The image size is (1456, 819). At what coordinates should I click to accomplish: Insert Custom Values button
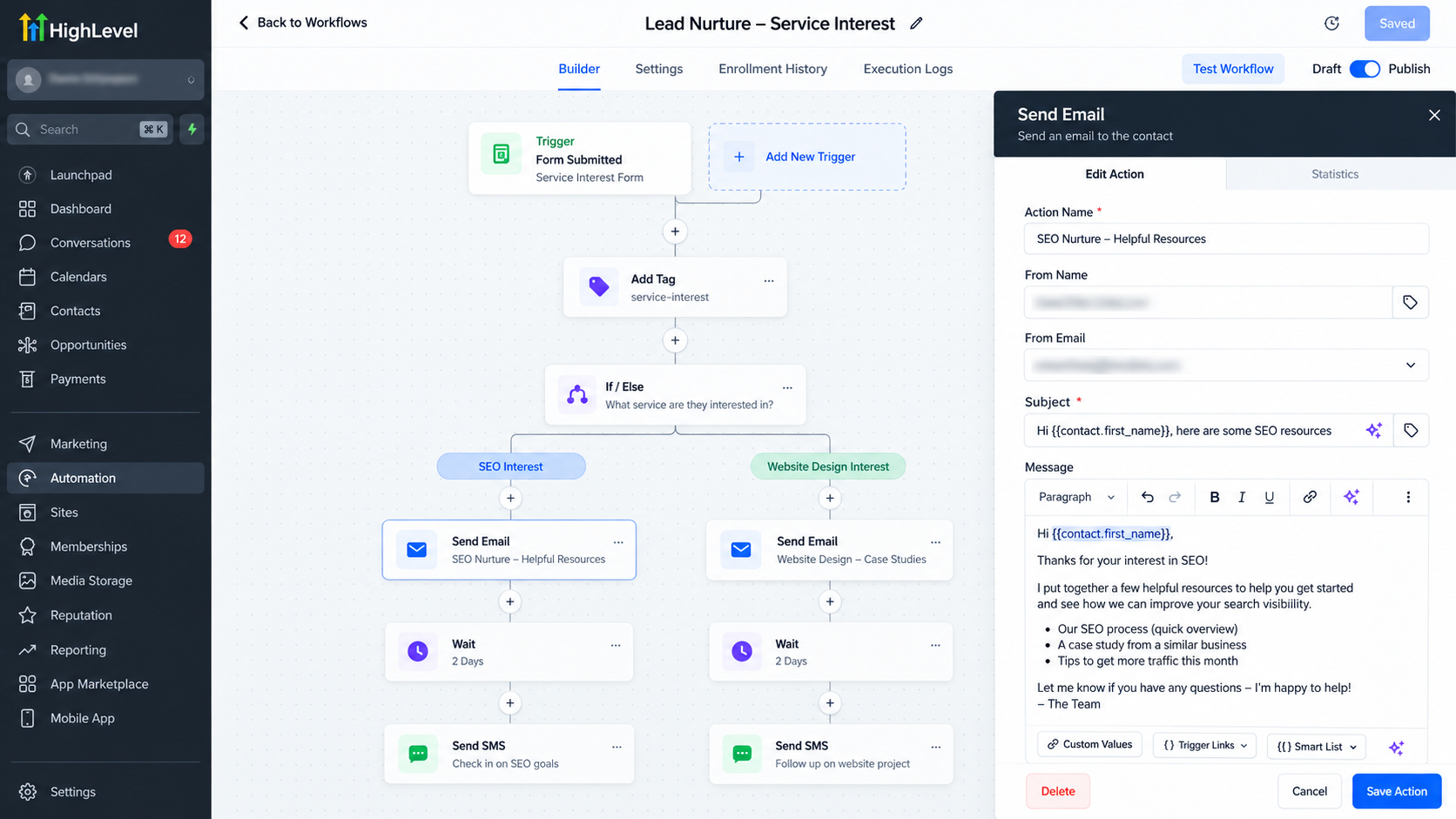click(x=1089, y=744)
